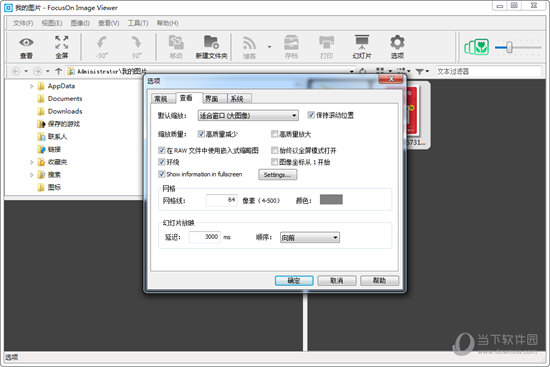Toggle 保持滚动位置 checkbox
The image size is (550, 367).
coord(310,115)
